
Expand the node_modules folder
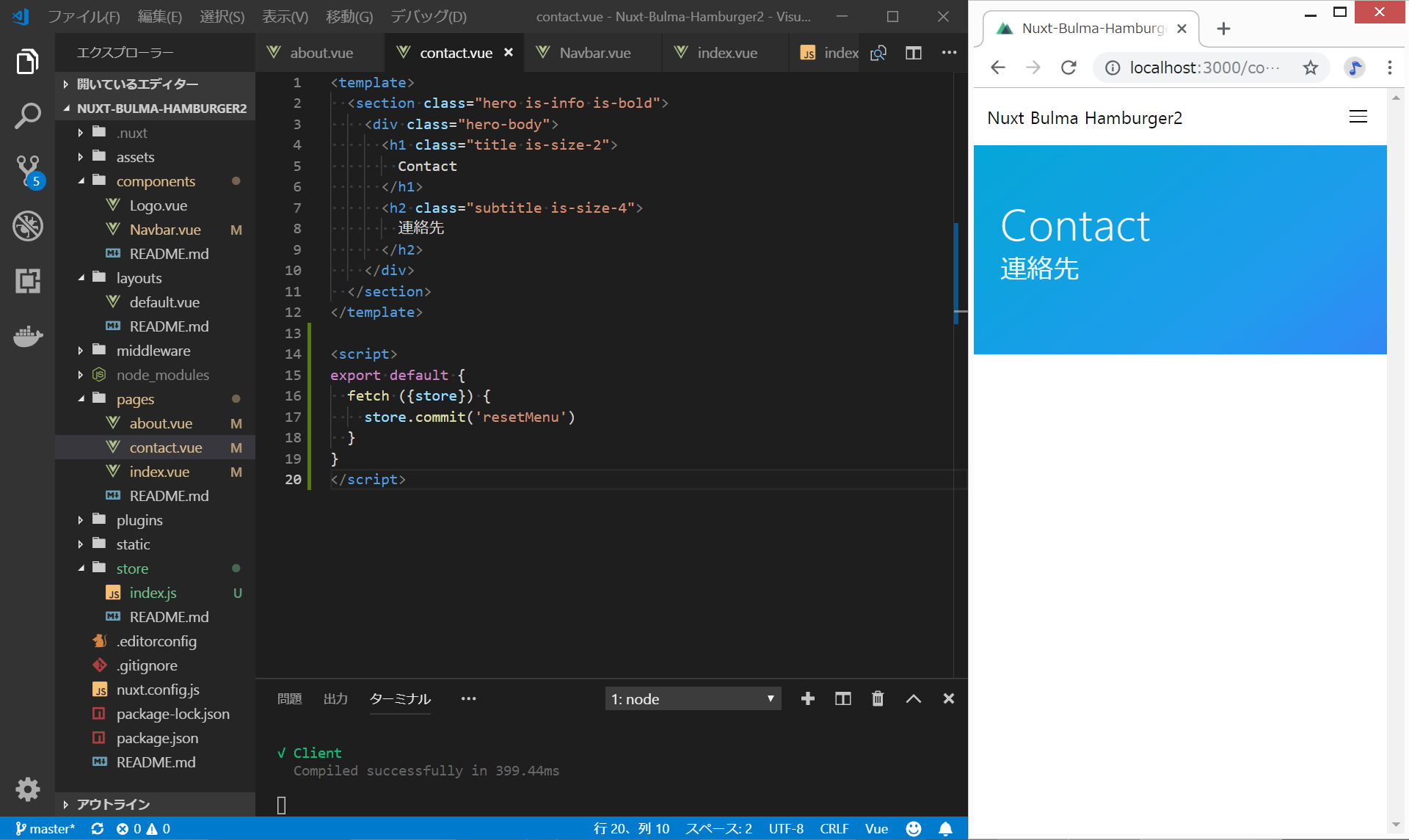point(161,375)
